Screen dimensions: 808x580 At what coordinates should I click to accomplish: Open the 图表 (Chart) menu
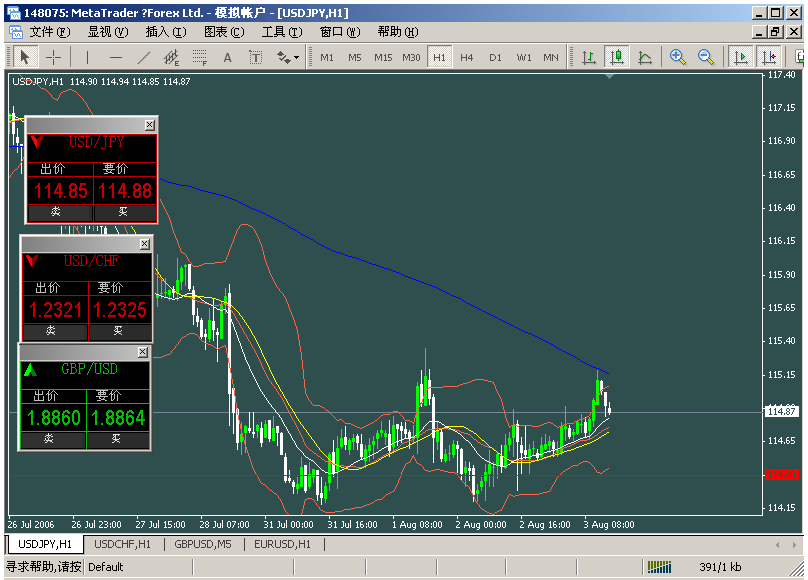[223, 32]
